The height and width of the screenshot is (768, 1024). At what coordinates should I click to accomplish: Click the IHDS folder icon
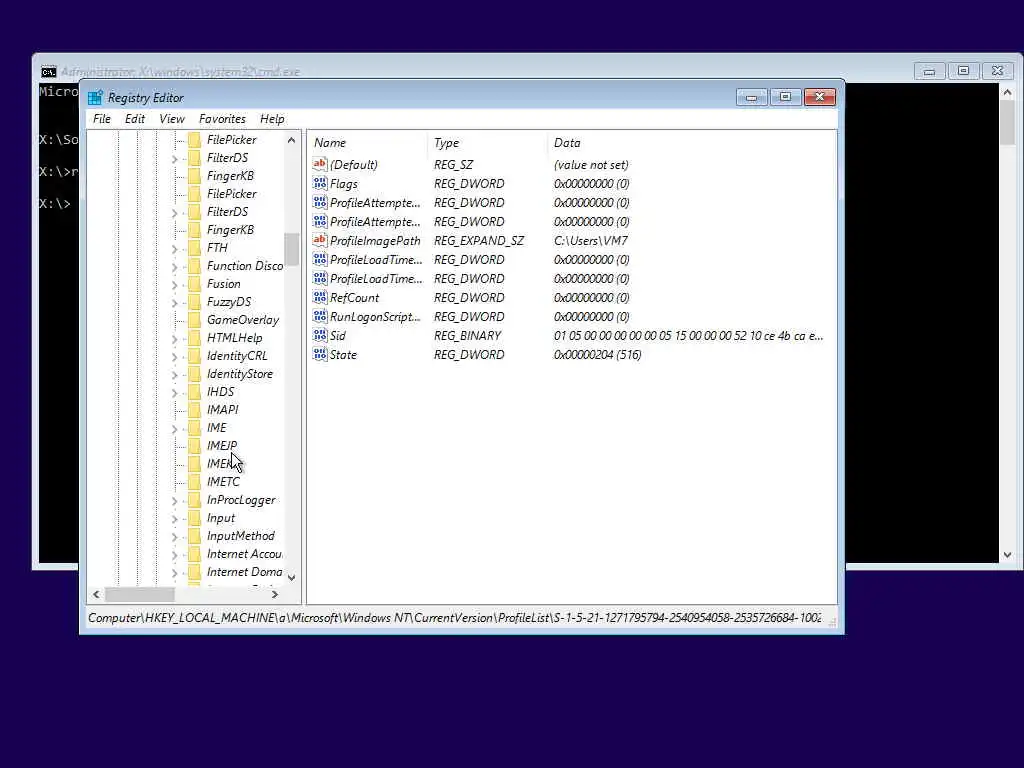click(x=195, y=392)
